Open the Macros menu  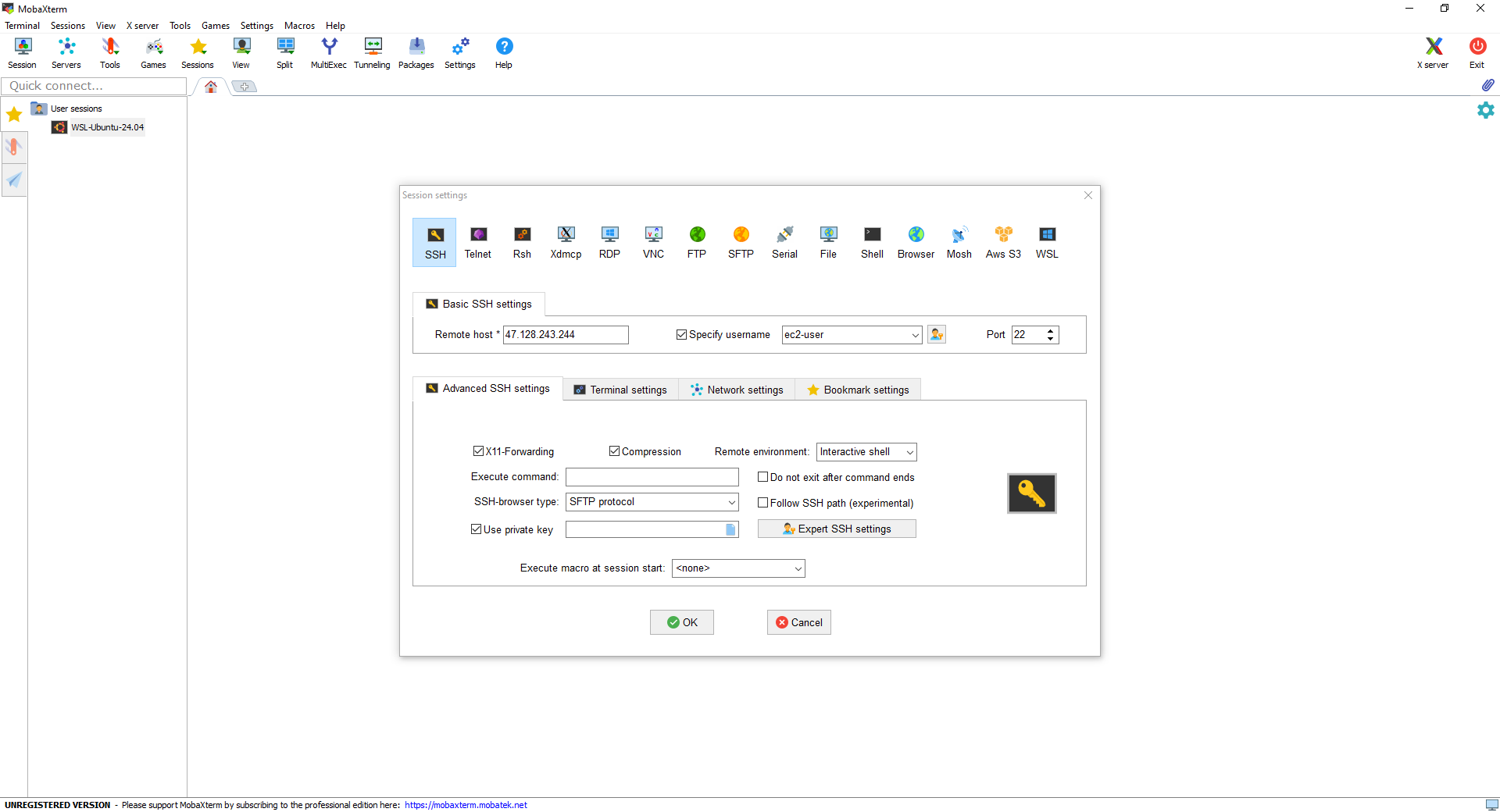[x=299, y=26]
